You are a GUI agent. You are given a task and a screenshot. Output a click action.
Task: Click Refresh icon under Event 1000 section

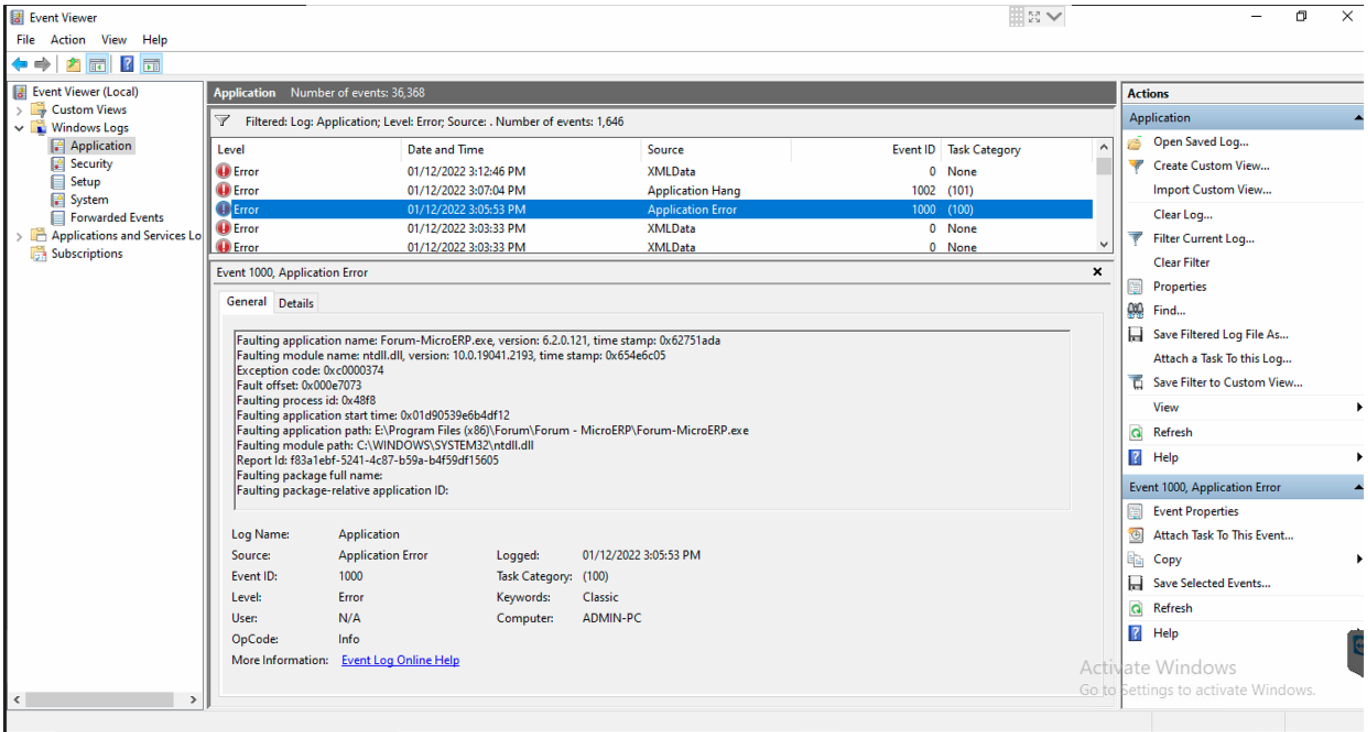pyautogui.click(x=1135, y=608)
